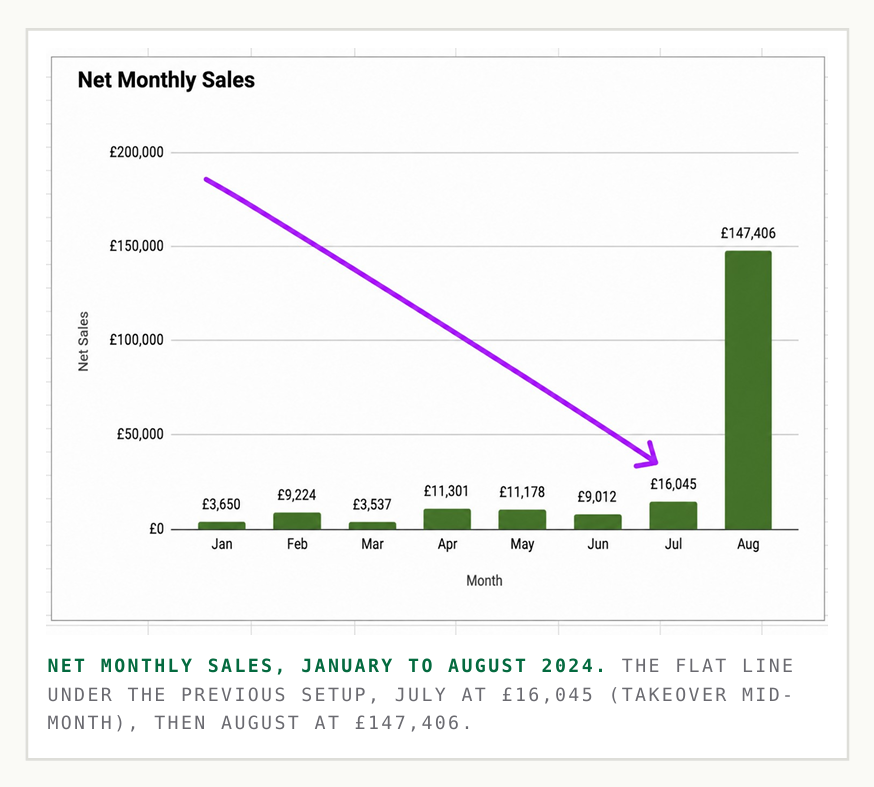Click the Net Monthly Sales chart title
This screenshot has height=787, width=874.
point(166,80)
